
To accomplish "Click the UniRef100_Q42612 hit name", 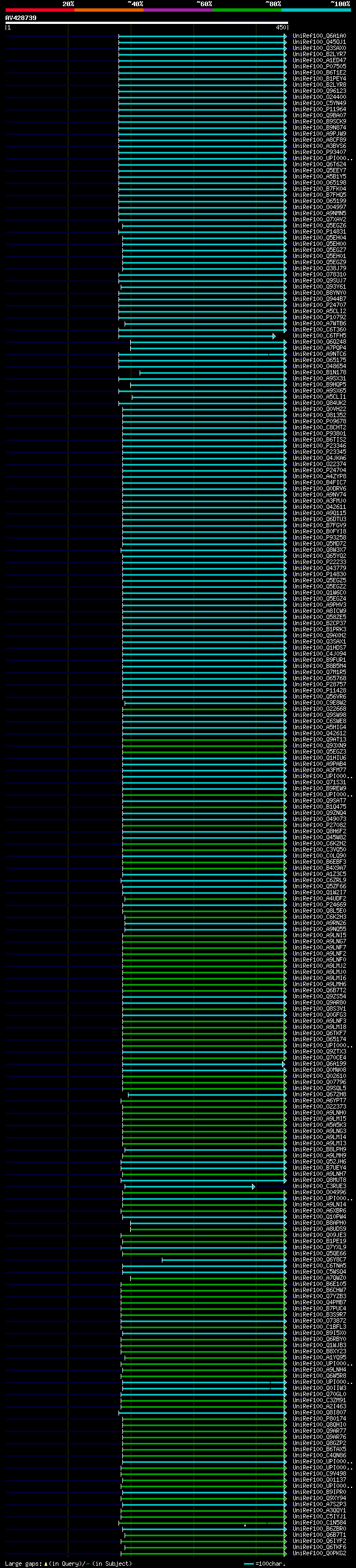I will (319, 733).
